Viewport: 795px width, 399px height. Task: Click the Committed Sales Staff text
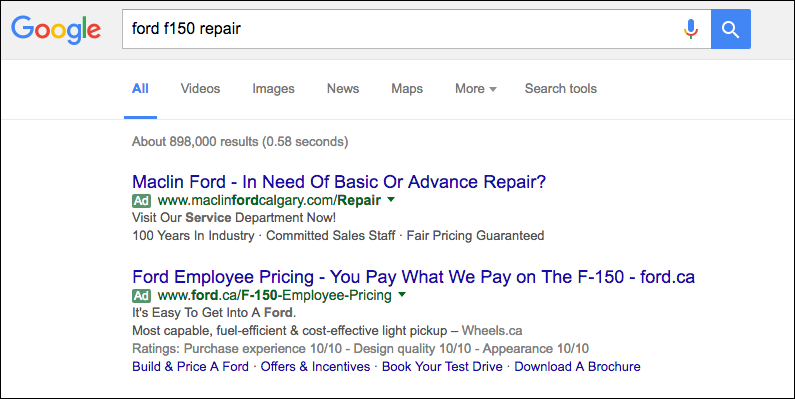coord(331,236)
